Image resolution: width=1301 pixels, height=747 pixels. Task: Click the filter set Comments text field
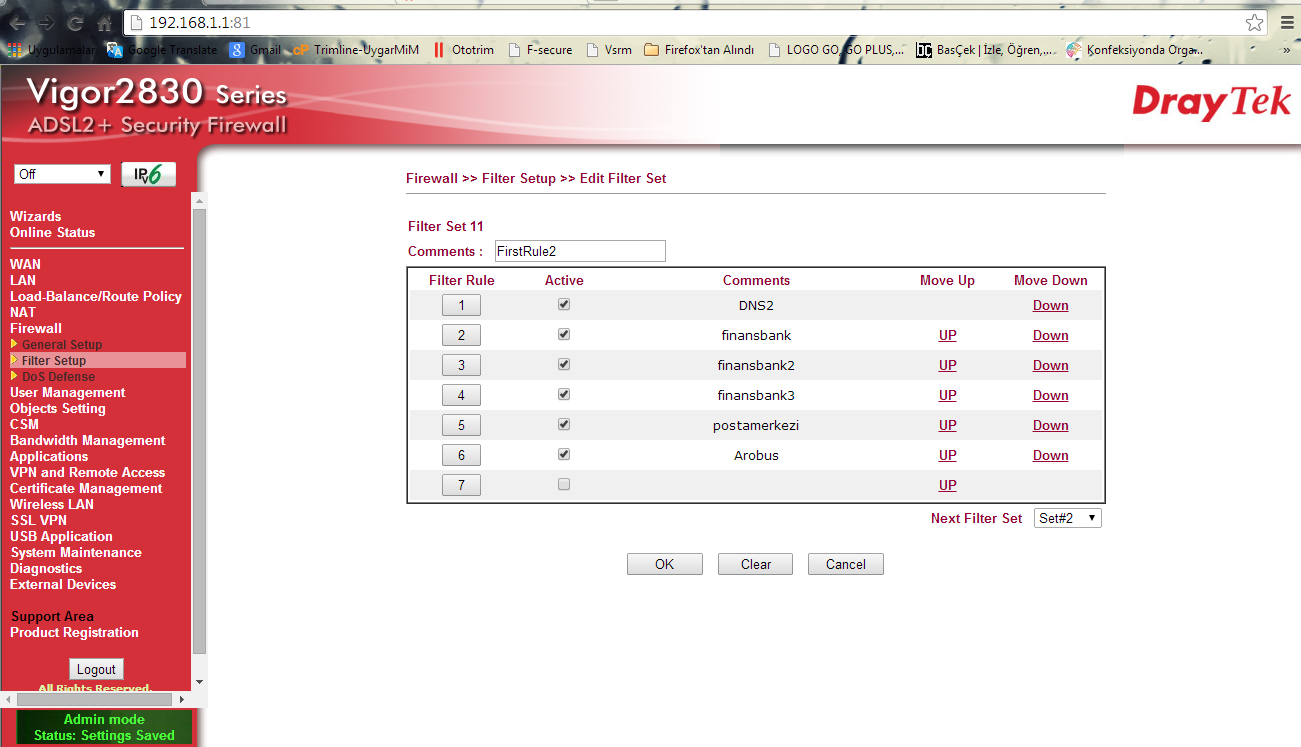(x=579, y=251)
